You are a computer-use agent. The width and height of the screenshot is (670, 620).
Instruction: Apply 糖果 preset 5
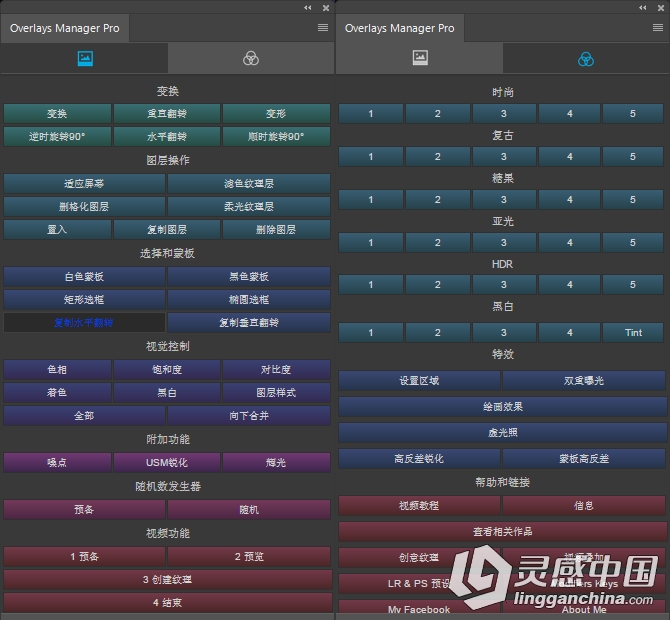click(x=633, y=200)
